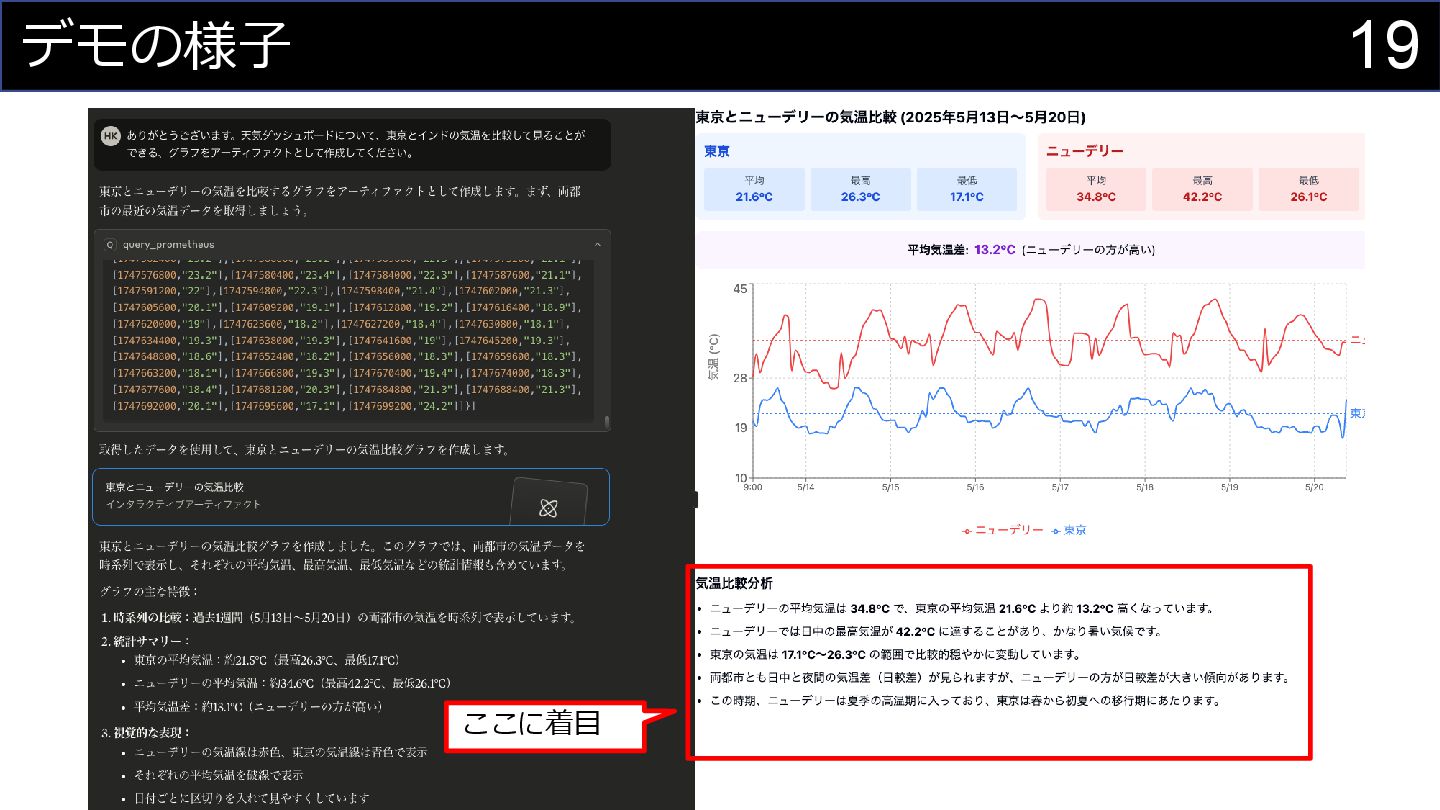Click the React atom icon on artifact card
The image size is (1440, 810).
pos(548,508)
